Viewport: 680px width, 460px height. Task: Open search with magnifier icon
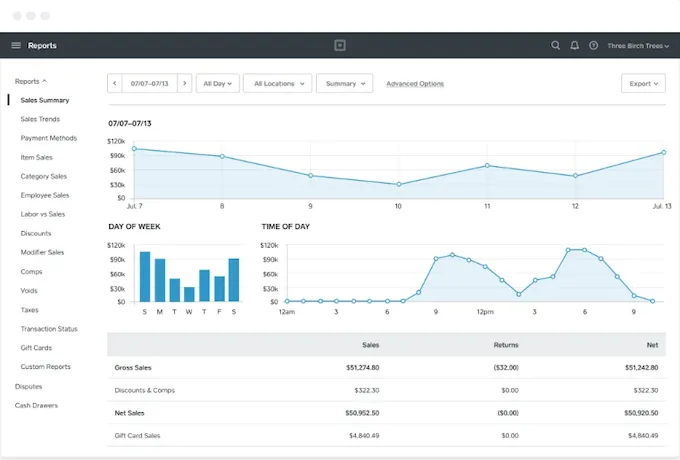tap(556, 45)
